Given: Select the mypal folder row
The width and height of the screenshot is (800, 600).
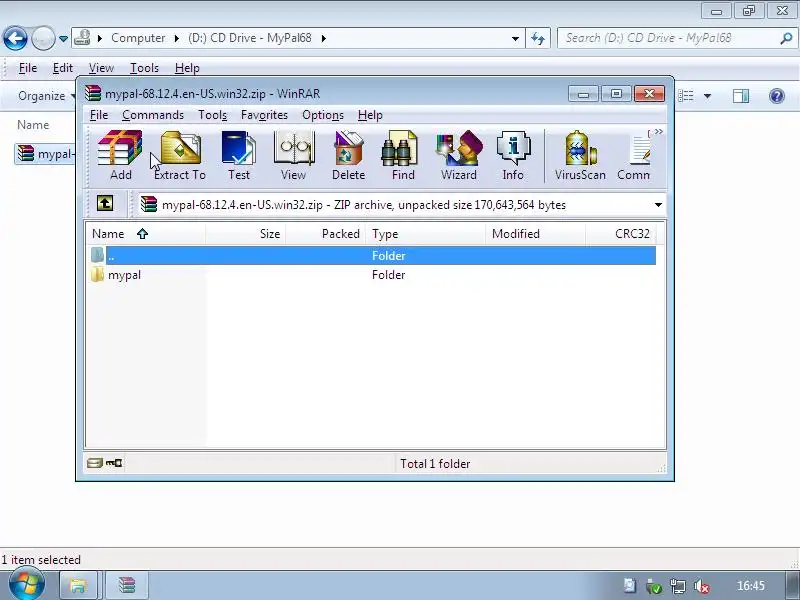Looking at the screenshot, I should point(373,275).
